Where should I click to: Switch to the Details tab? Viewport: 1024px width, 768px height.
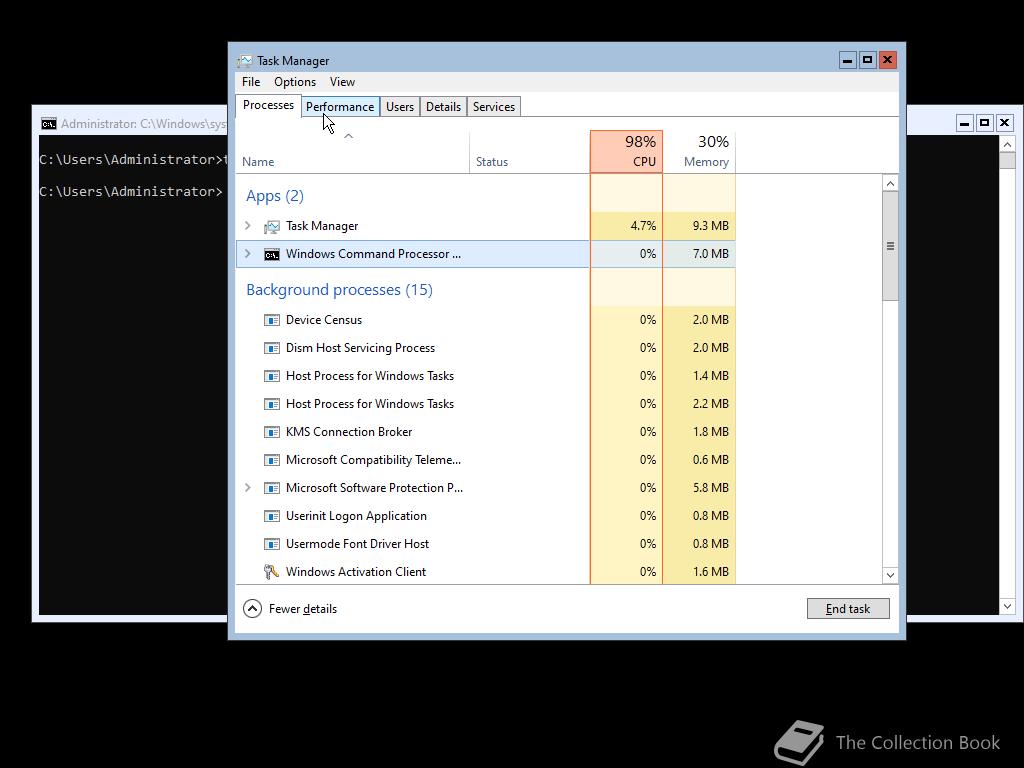(x=443, y=107)
